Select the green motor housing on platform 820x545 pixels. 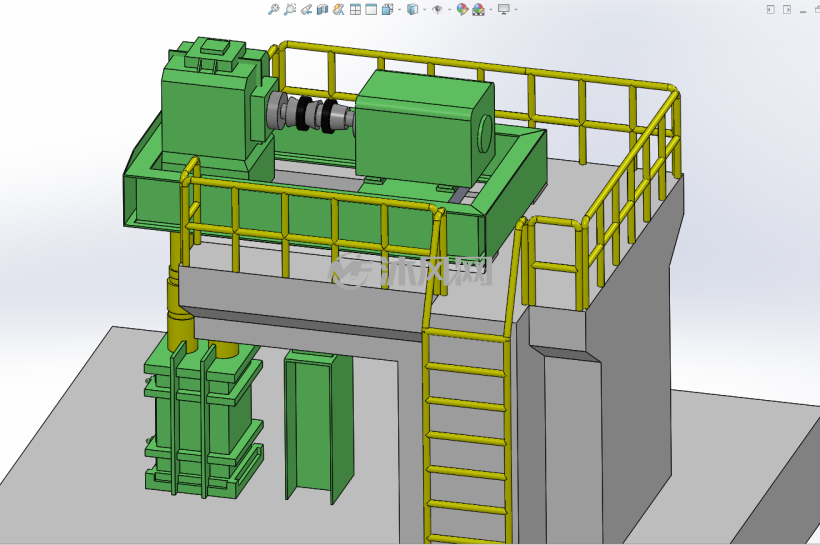coord(424,128)
